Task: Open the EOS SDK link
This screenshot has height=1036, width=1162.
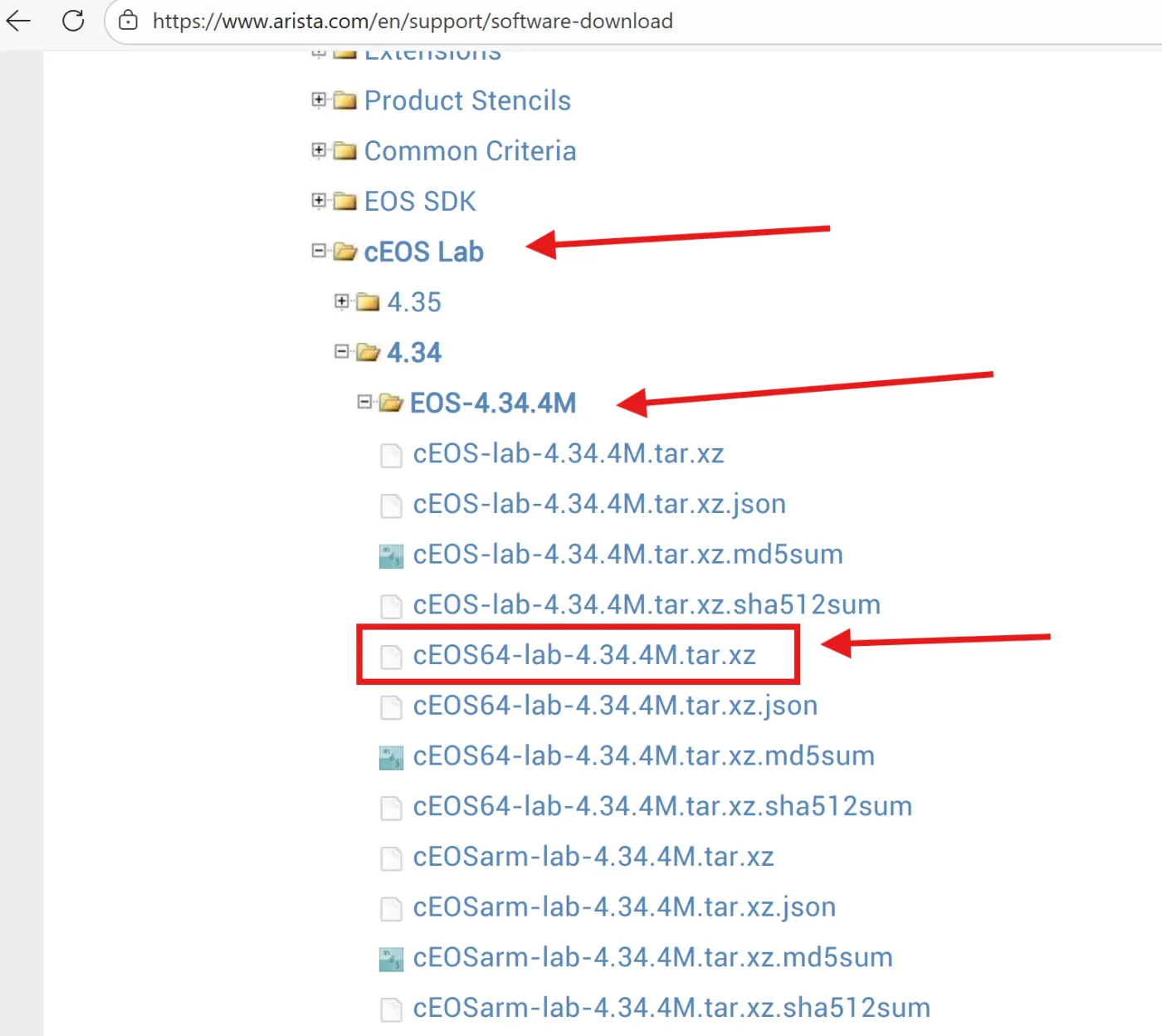Action: [419, 201]
